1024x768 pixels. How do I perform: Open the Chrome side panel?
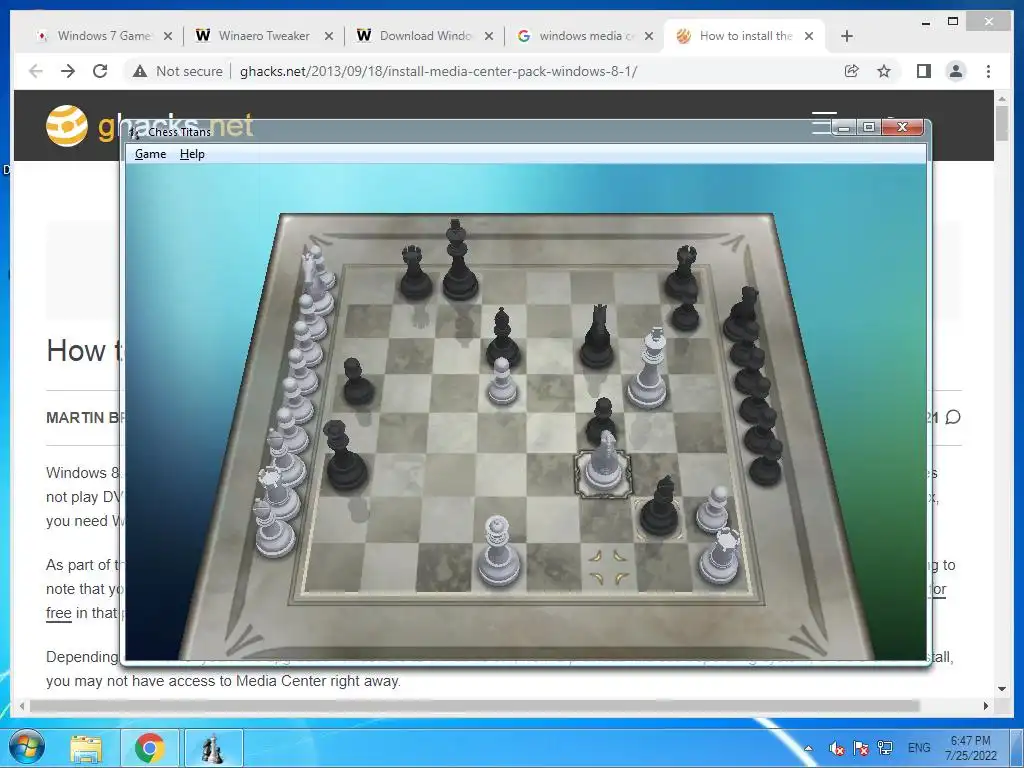(923, 71)
